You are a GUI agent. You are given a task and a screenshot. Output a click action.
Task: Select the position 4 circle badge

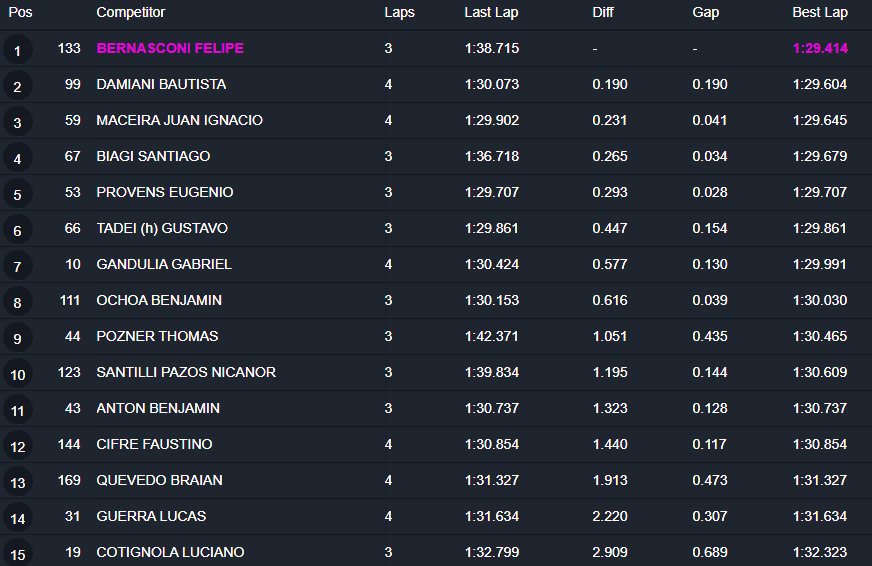[17, 158]
